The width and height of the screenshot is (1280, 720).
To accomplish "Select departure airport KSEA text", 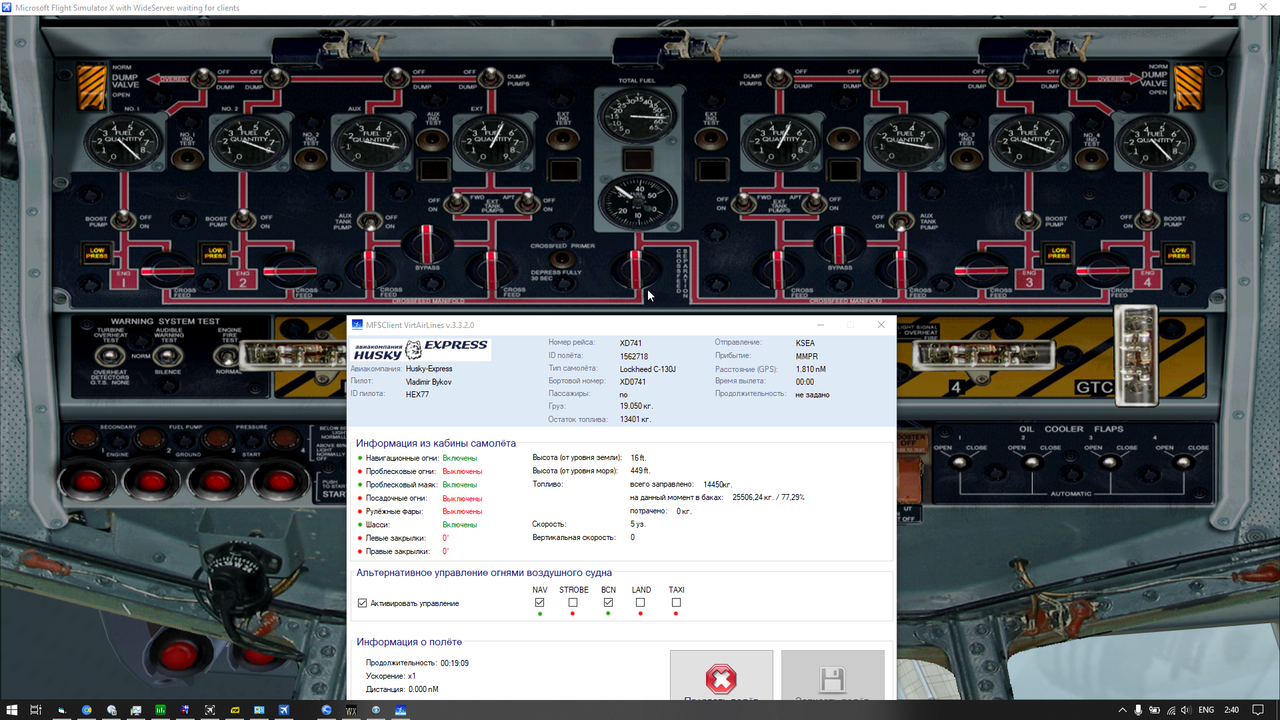I will coord(805,343).
